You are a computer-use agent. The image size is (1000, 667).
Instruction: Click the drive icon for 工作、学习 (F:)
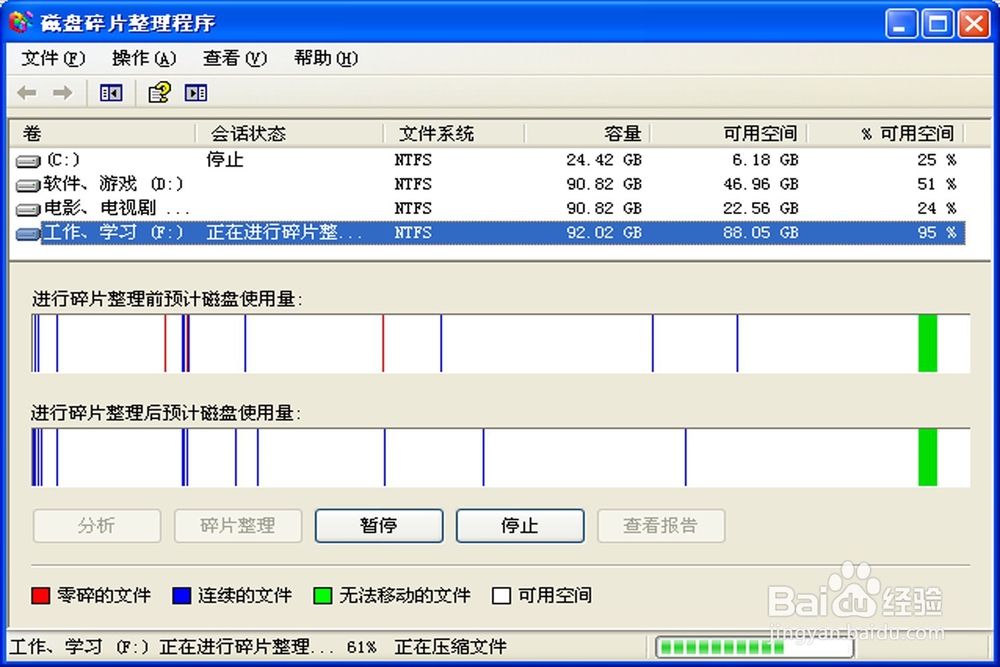[25, 232]
